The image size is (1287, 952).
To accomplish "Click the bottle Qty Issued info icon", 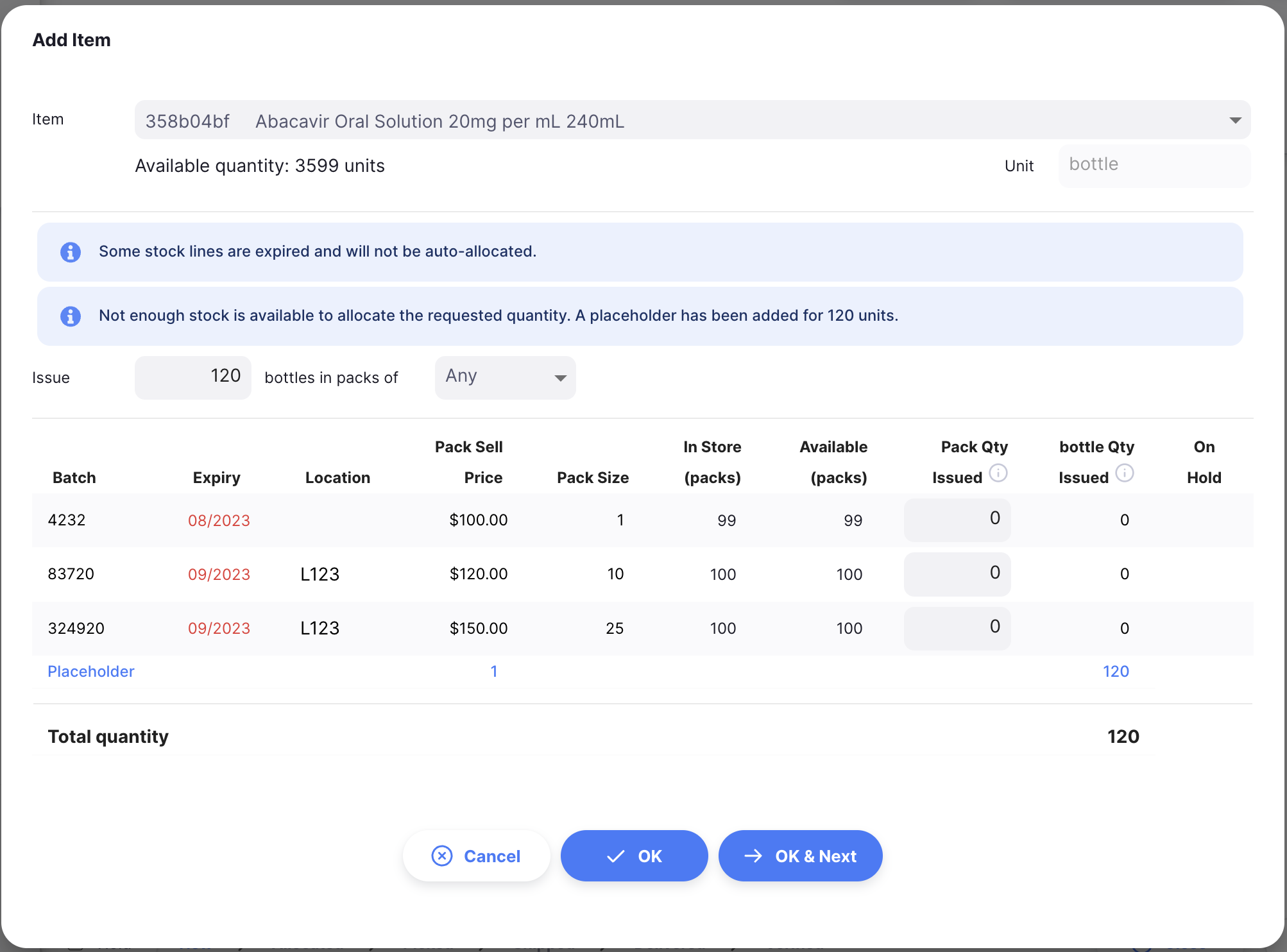I will click(1124, 473).
